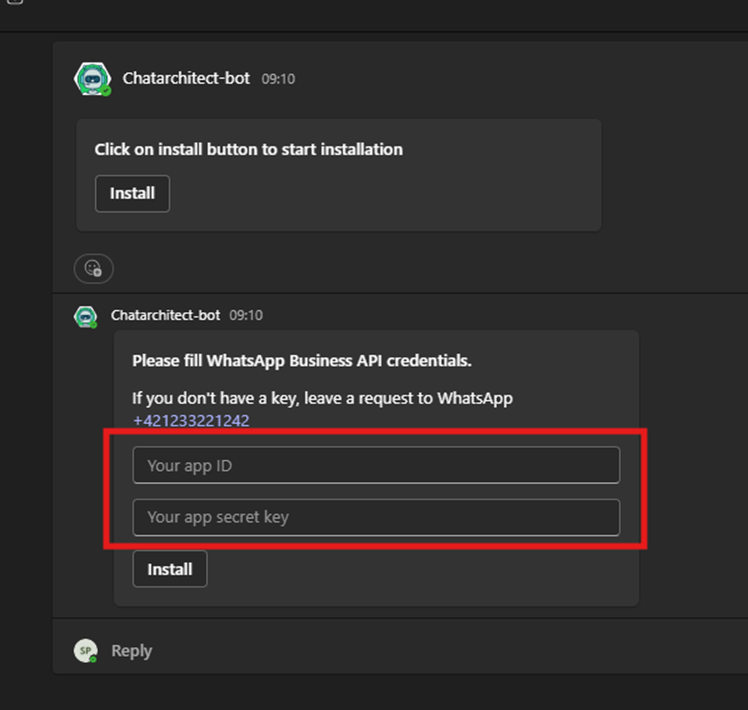This screenshot has height=710, width=748.
Task: Click the green status dot on the SP avatar
Action: point(94,659)
